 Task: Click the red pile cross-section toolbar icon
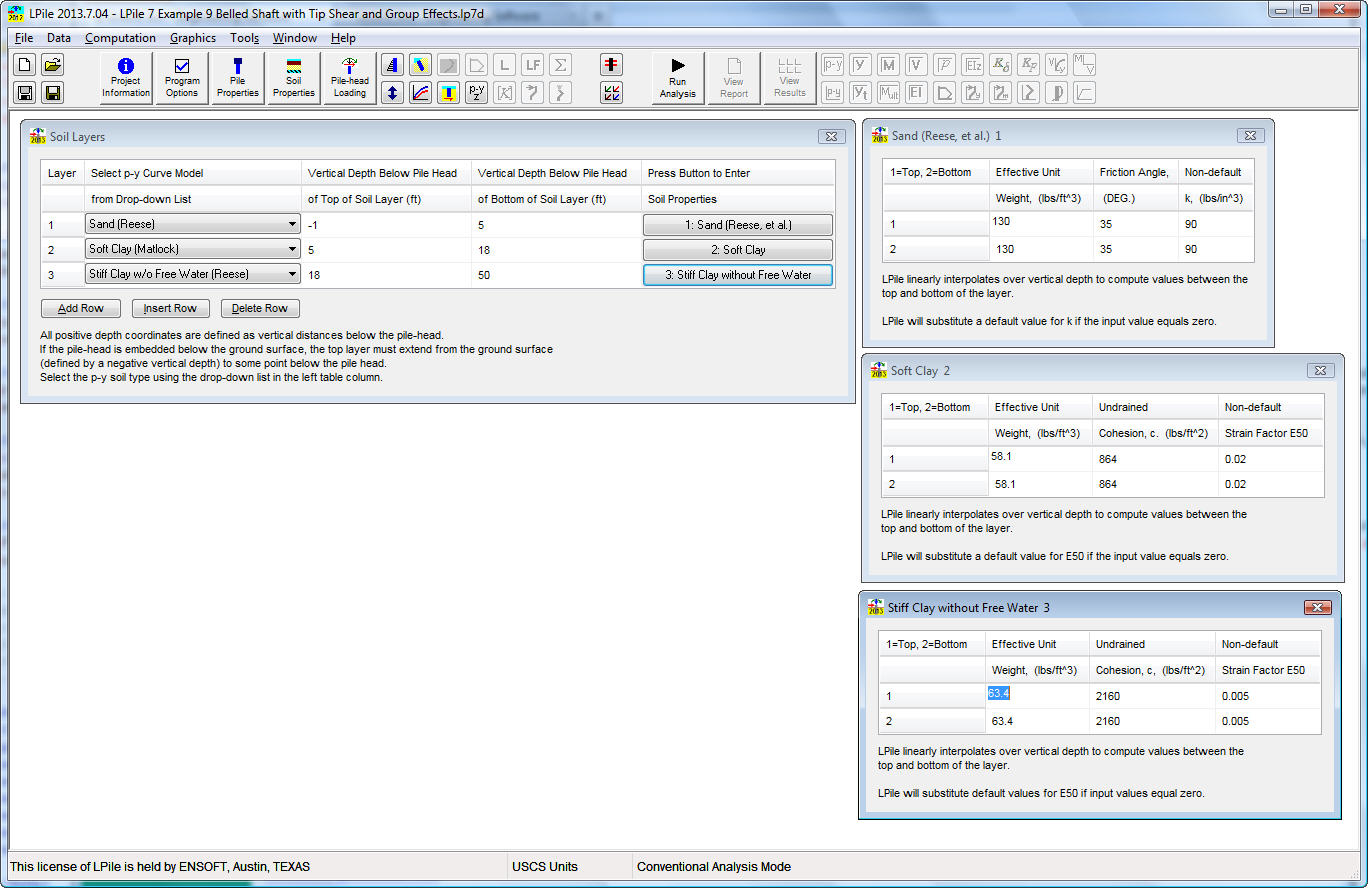(x=612, y=65)
